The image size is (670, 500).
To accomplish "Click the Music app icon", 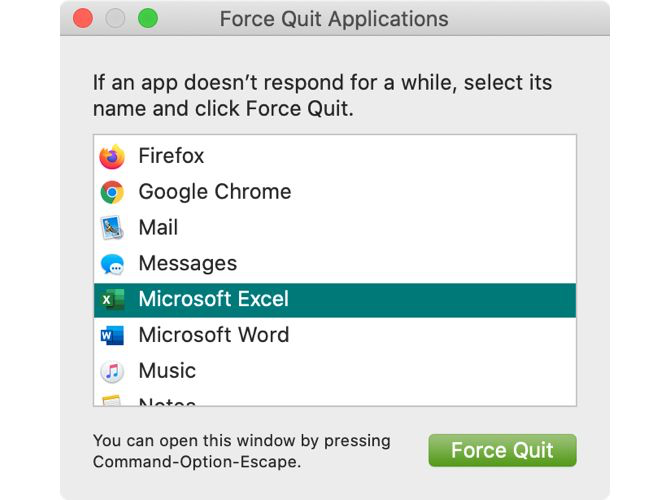I will point(112,371).
